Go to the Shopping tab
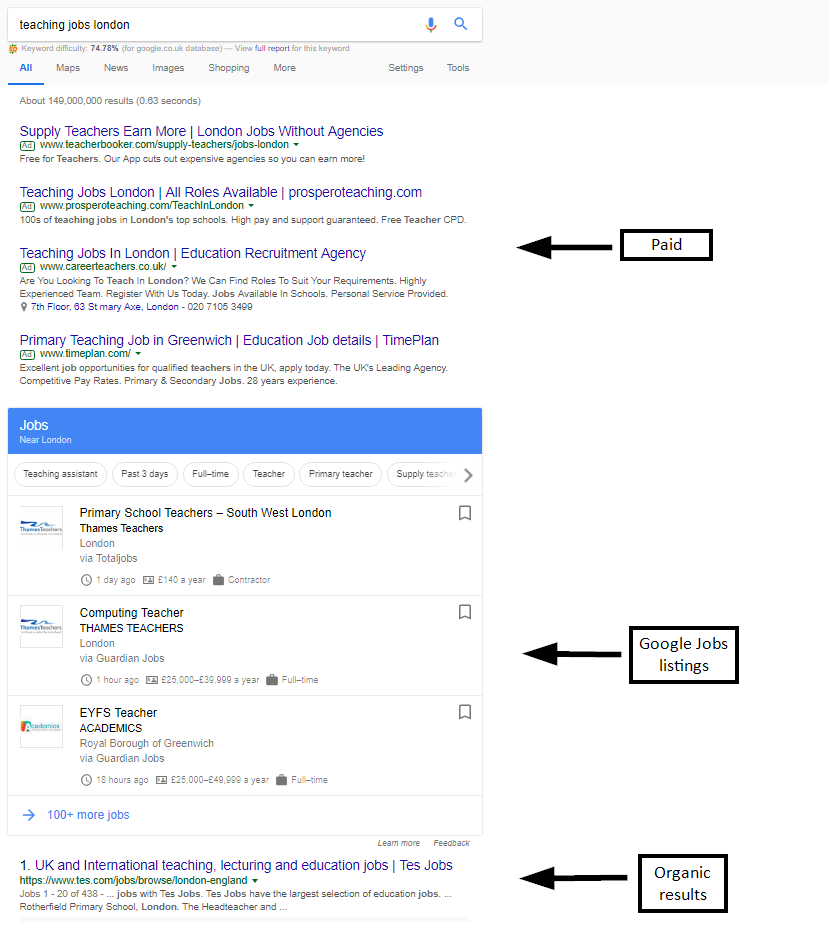829x931 pixels. [x=229, y=68]
